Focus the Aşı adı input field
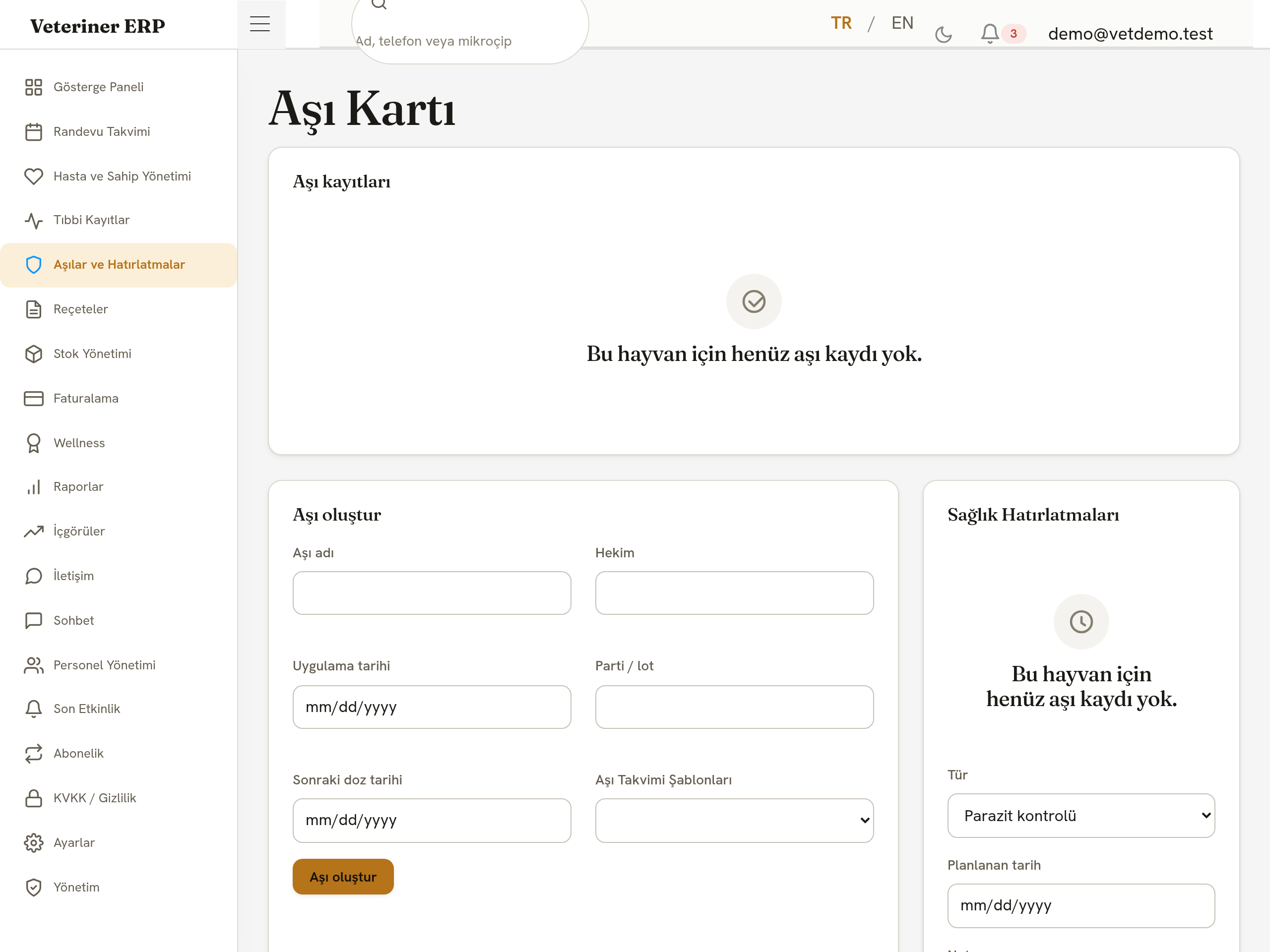Viewport: 1270px width, 952px height. pos(432,593)
